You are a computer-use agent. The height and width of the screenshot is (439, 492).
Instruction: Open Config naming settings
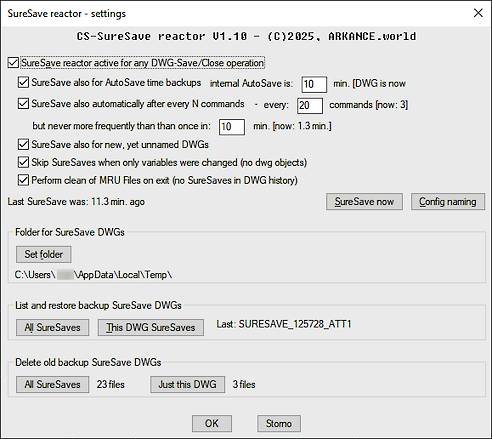[448, 202]
